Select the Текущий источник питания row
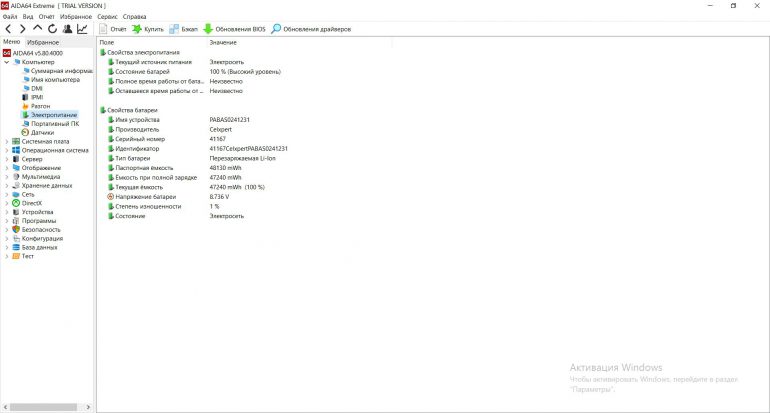 coord(176,62)
